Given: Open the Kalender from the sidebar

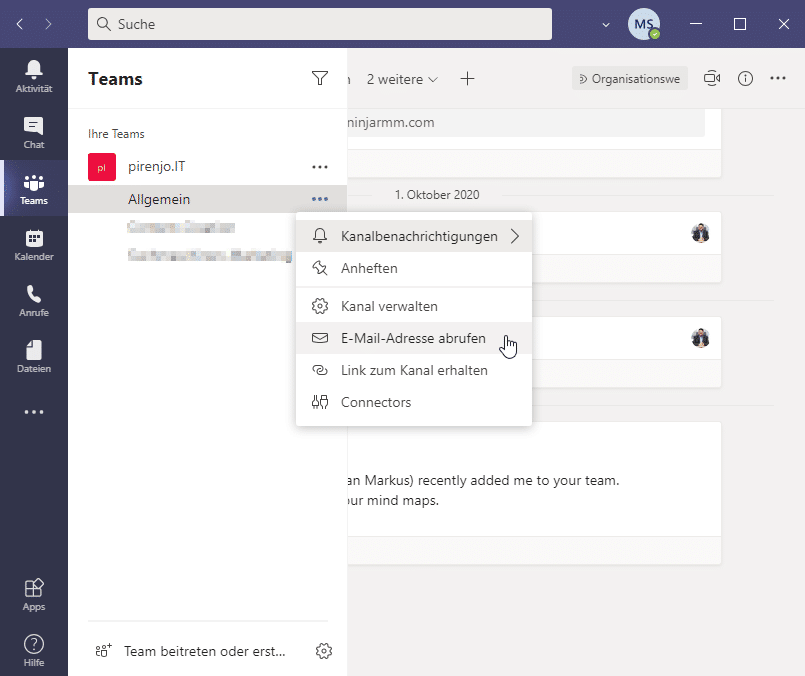Looking at the screenshot, I should click(34, 243).
